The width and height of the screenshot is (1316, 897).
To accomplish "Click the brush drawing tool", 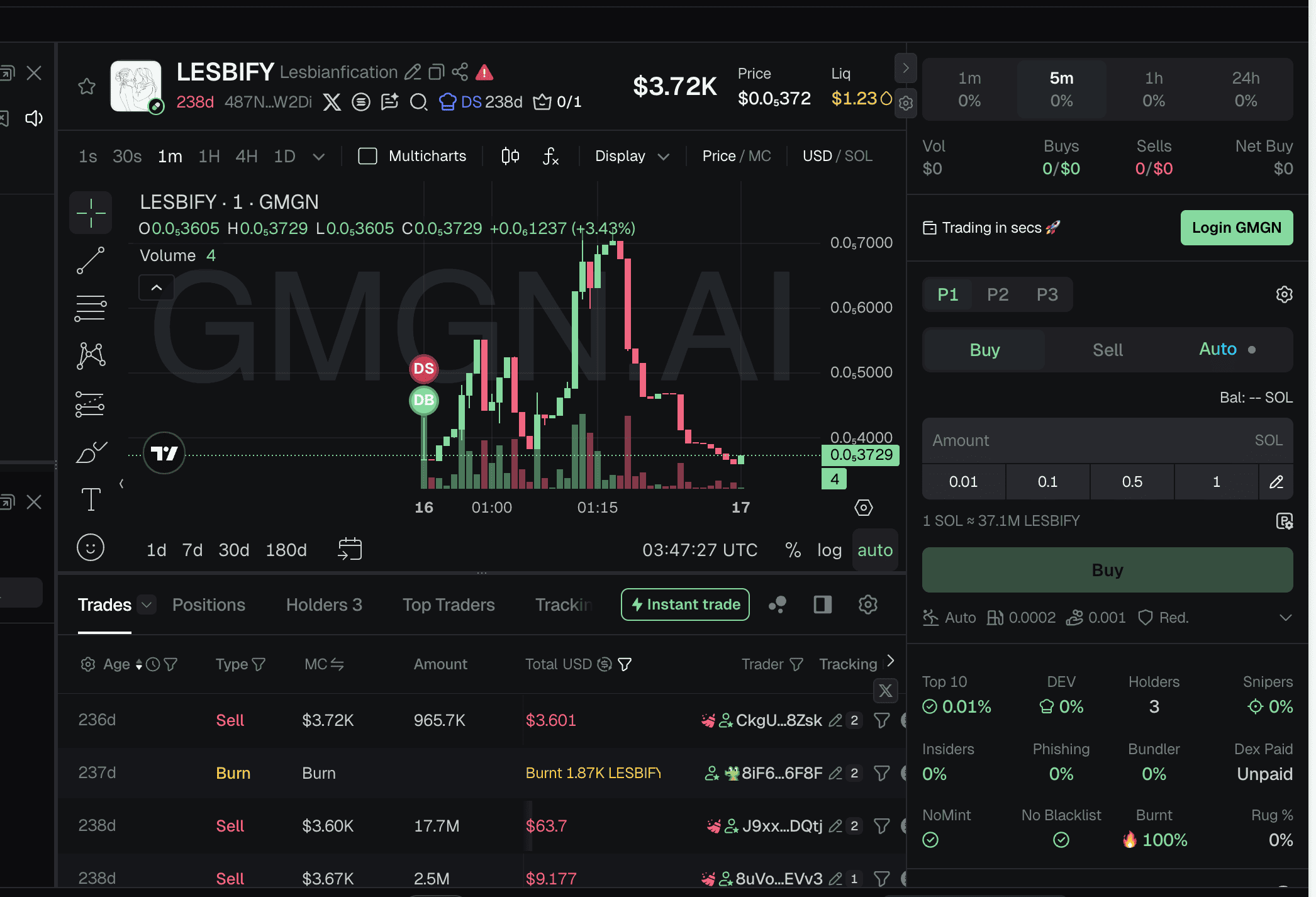I will pos(91,452).
